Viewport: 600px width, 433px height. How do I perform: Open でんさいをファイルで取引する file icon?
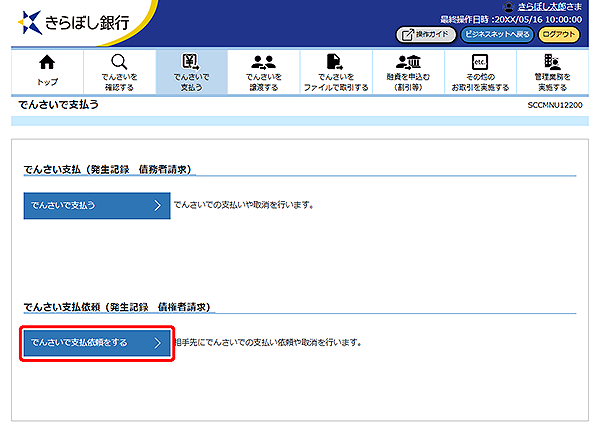coord(335,62)
